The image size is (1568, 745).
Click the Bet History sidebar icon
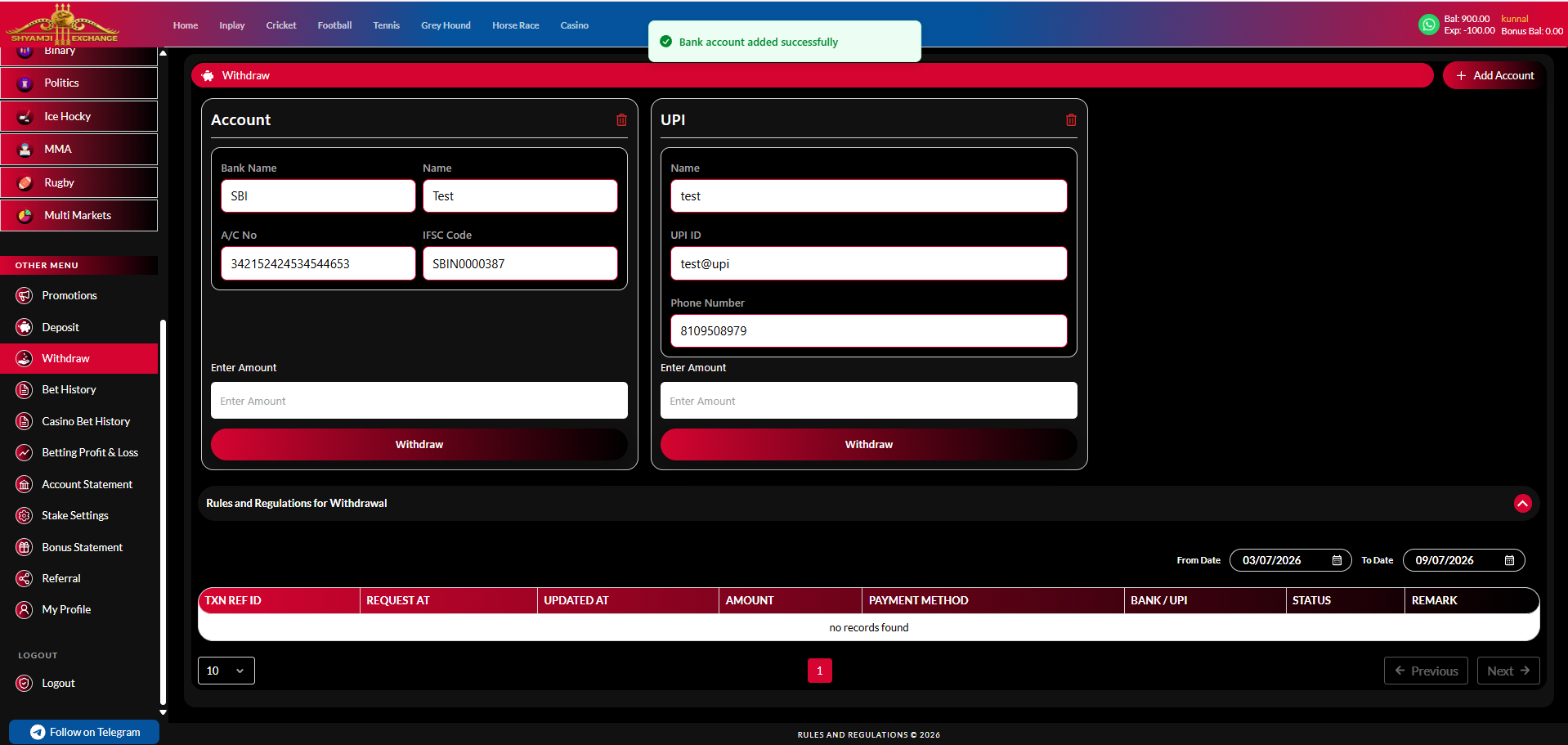coord(25,390)
